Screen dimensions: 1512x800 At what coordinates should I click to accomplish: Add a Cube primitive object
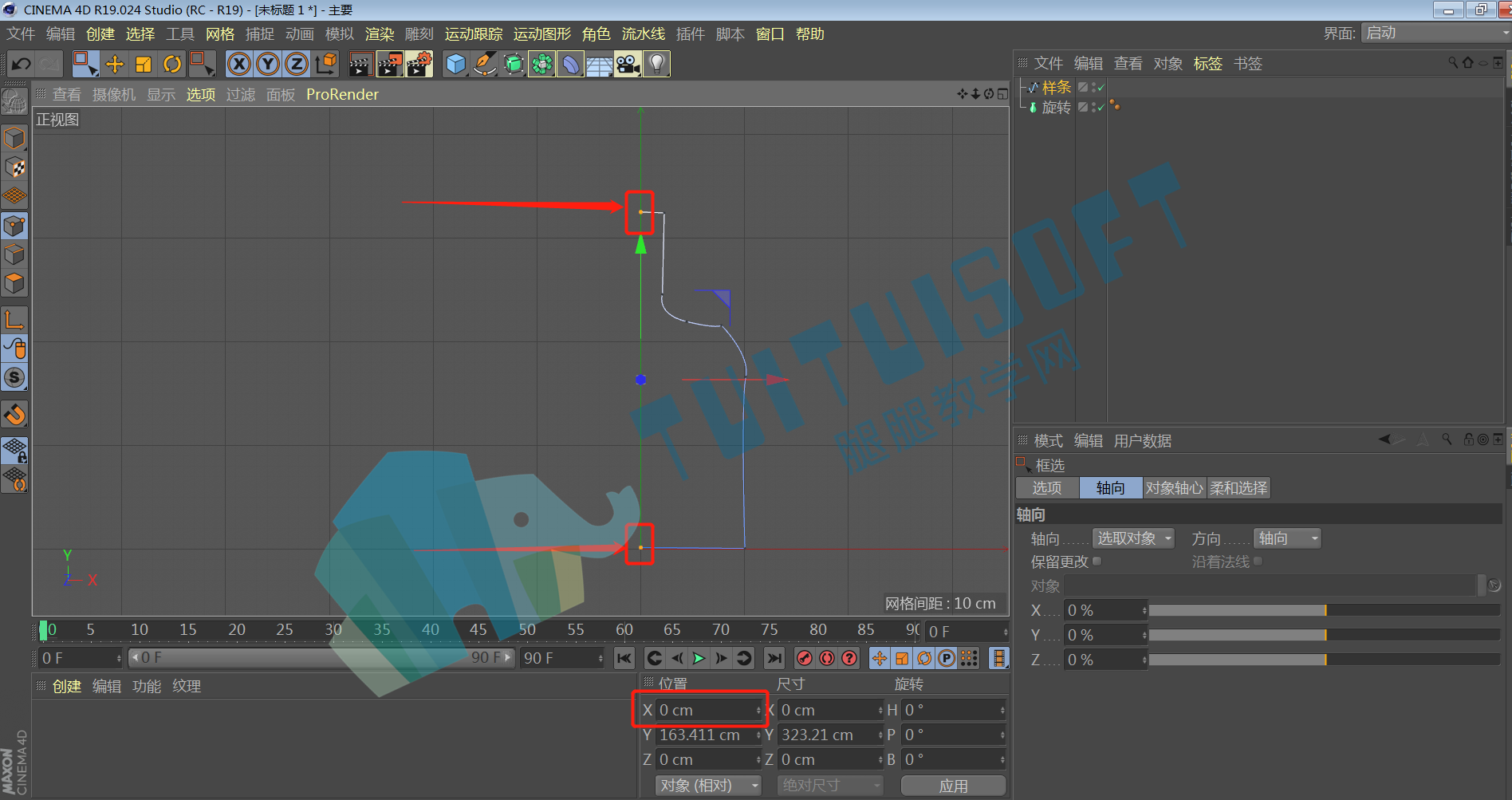coord(455,64)
